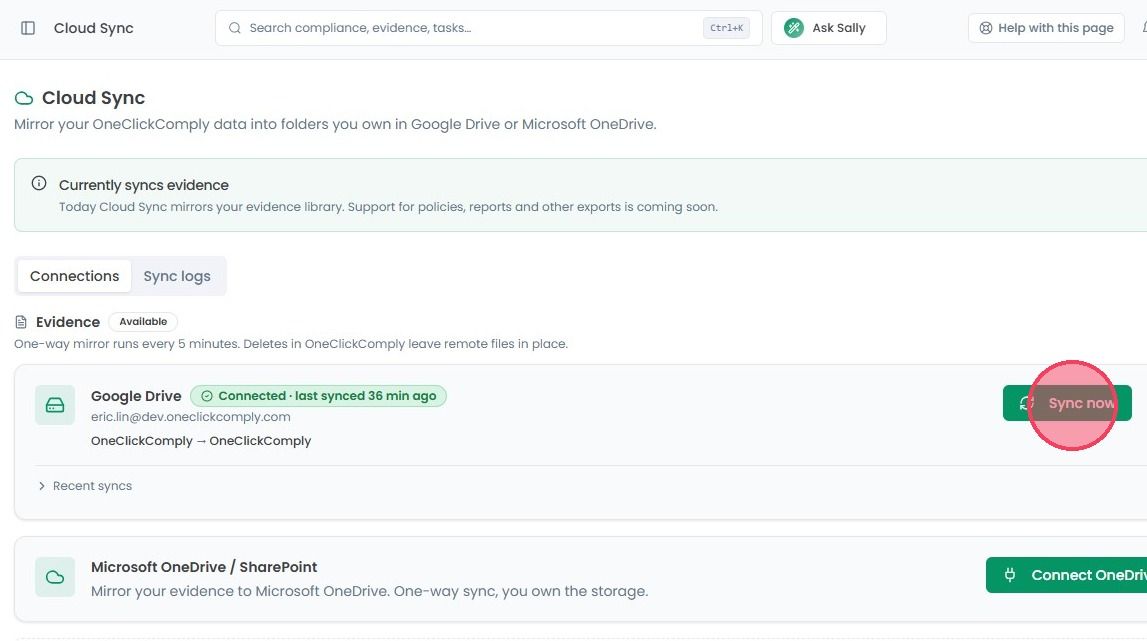This screenshot has width=1147, height=641.
Task: Open the Ask Sally assistant
Action: (x=829, y=28)
